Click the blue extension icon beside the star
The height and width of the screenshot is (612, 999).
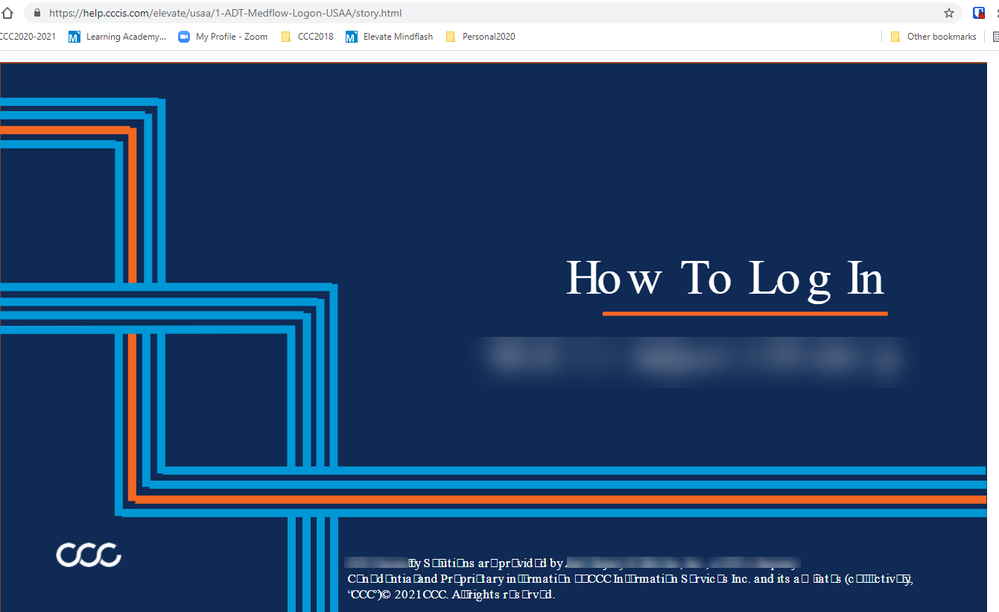(979, 13)
